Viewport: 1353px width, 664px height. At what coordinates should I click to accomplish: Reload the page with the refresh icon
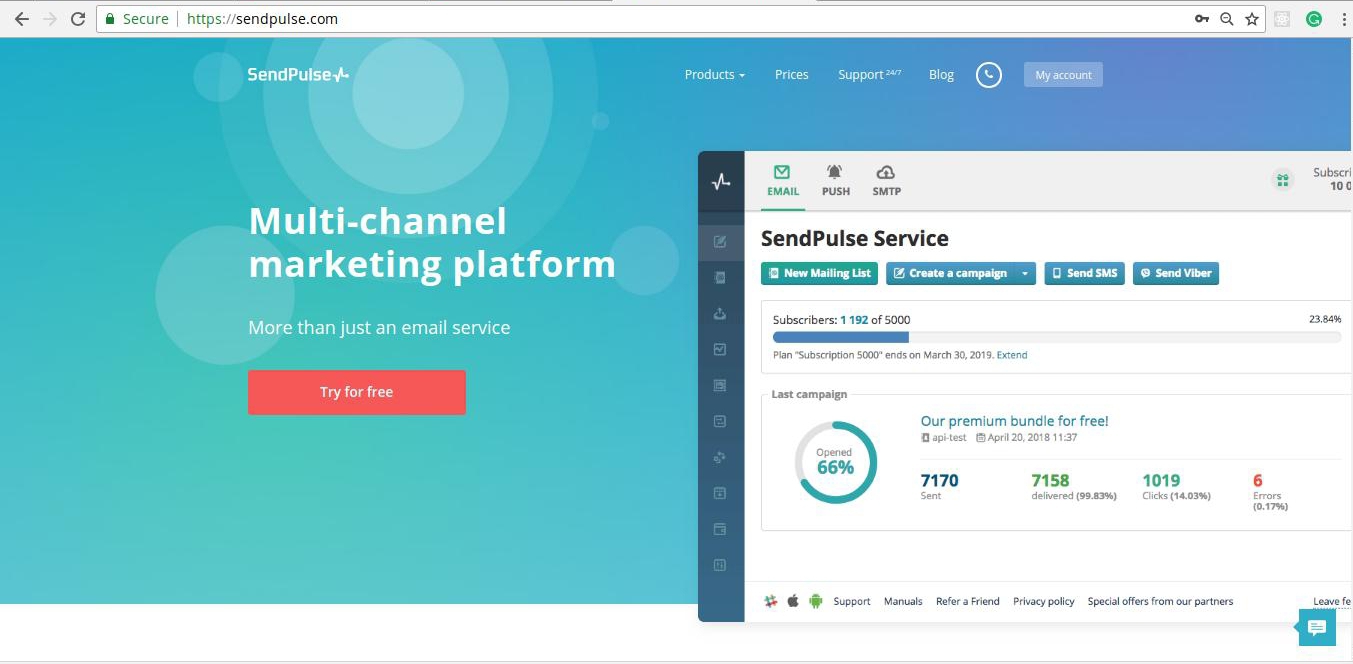[78, 19]
